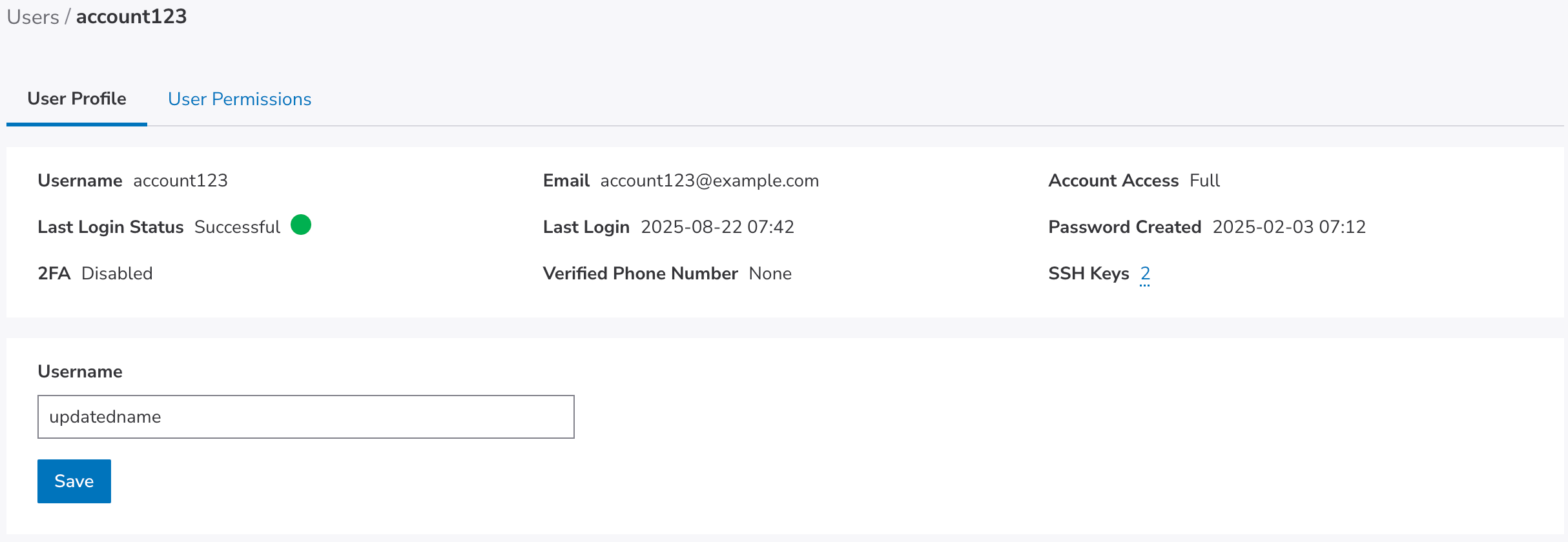Click the Last Login Status label

pos(110,227)
